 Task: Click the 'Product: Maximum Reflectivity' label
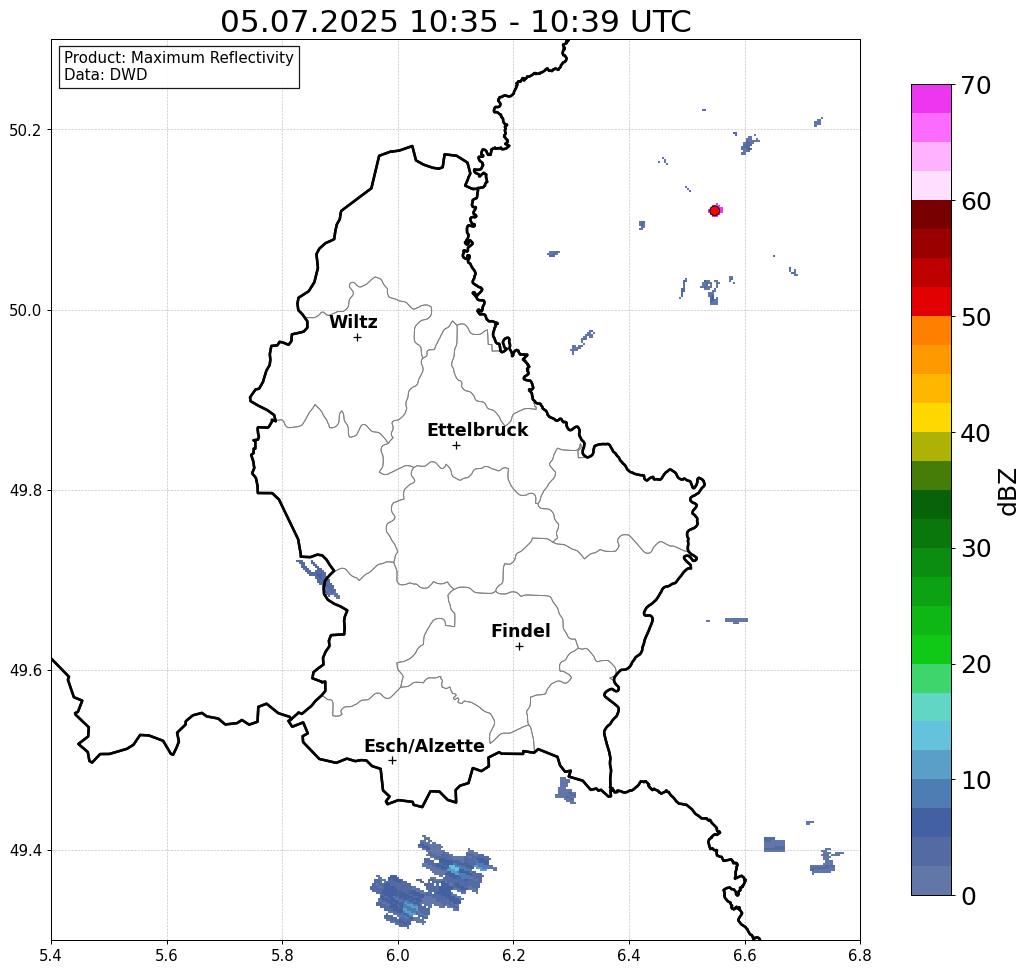pyautogui.click(x=178, y=58)
